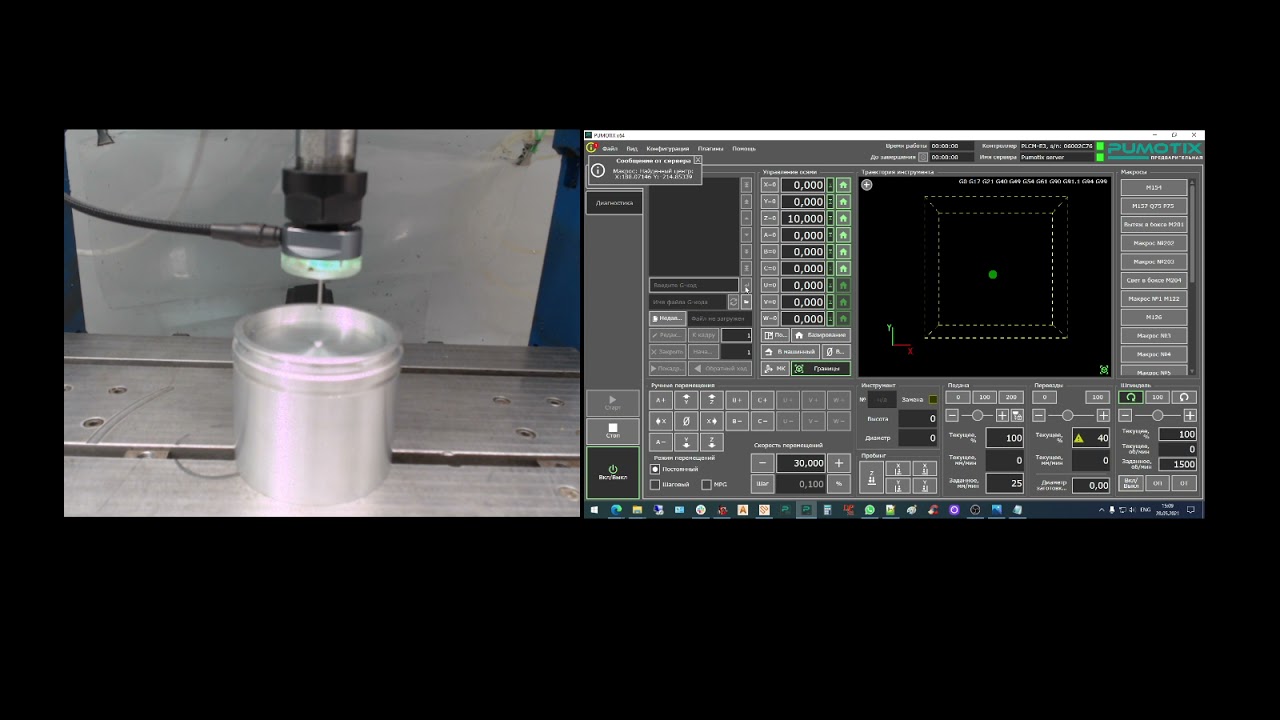The image size is (1280, 720).
Task: Open the Помощь menu
Action: click(744, 148)
